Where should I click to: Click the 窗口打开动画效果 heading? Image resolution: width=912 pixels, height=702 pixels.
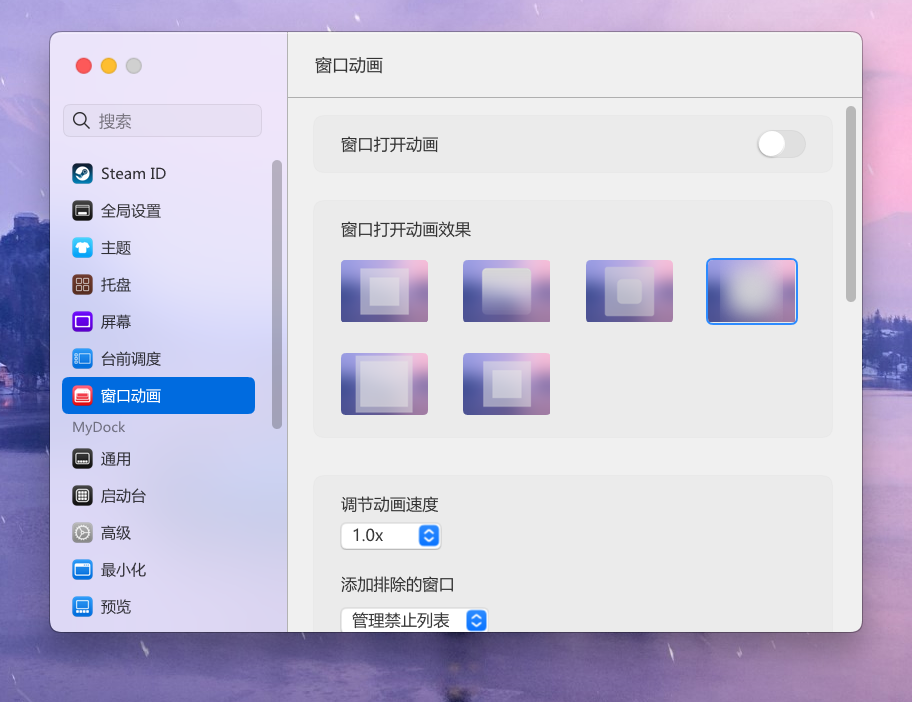(405, 230)
